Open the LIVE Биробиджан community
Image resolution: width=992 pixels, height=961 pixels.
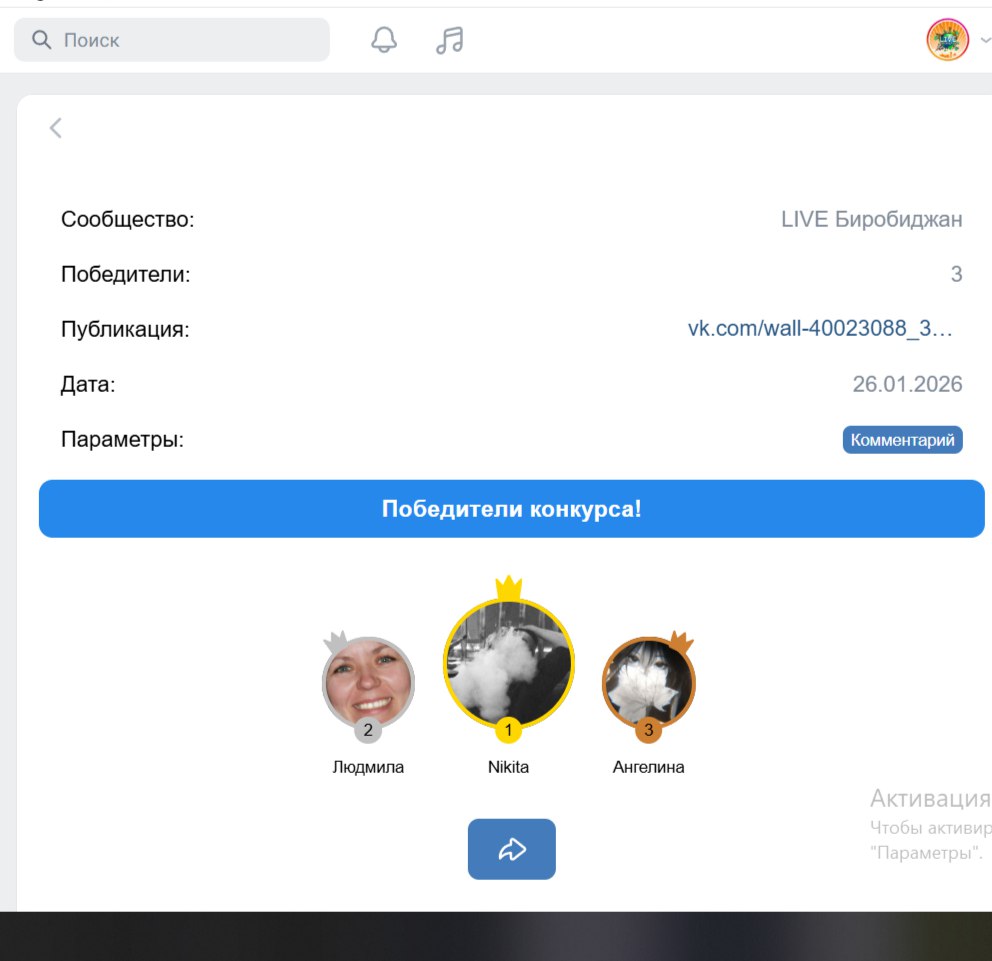tap(871, 219)
